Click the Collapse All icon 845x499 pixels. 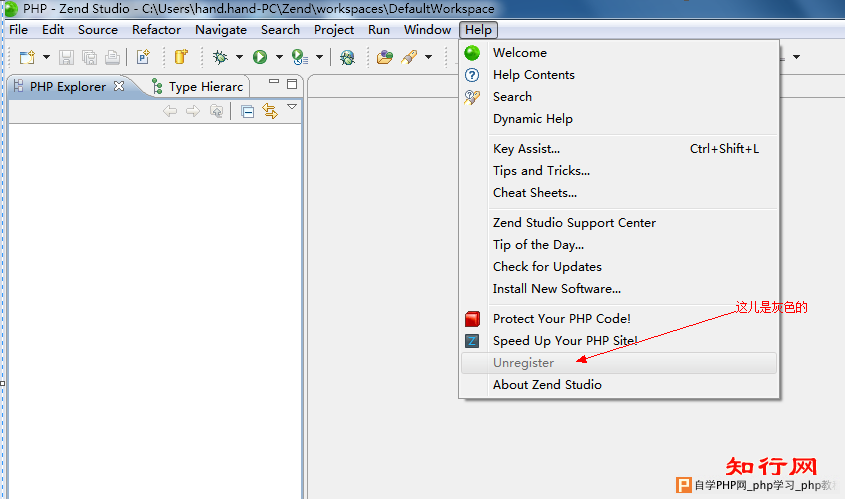(x=248, y=112)
